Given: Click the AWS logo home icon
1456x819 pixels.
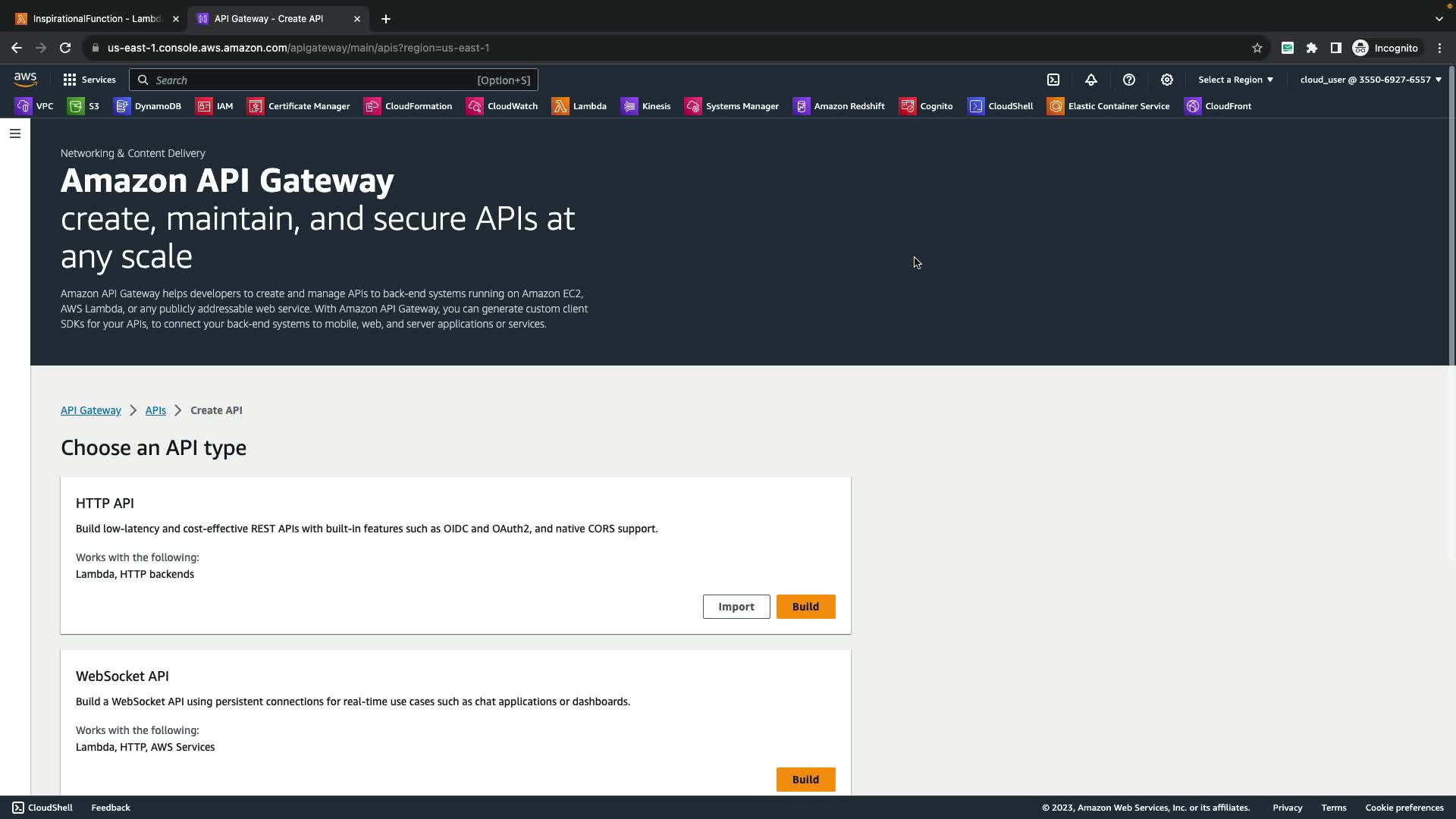Looking at the screenshot, I should pyautogui.click(x=25, y=80).
